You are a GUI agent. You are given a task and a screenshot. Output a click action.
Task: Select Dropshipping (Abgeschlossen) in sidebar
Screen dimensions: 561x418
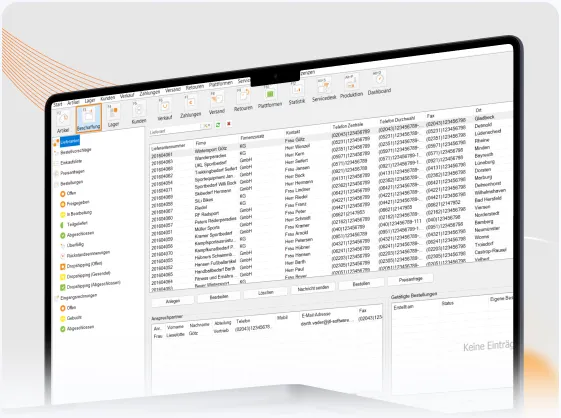93,285
